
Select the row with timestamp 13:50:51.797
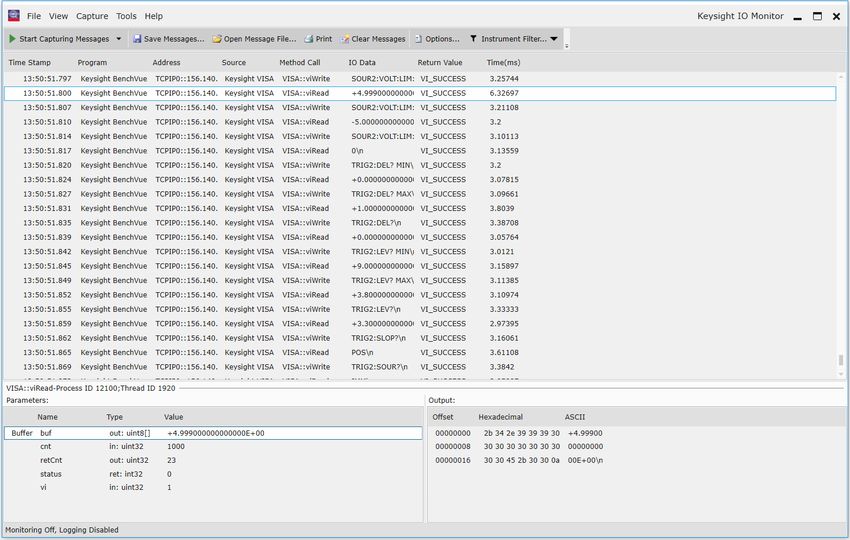420,79
